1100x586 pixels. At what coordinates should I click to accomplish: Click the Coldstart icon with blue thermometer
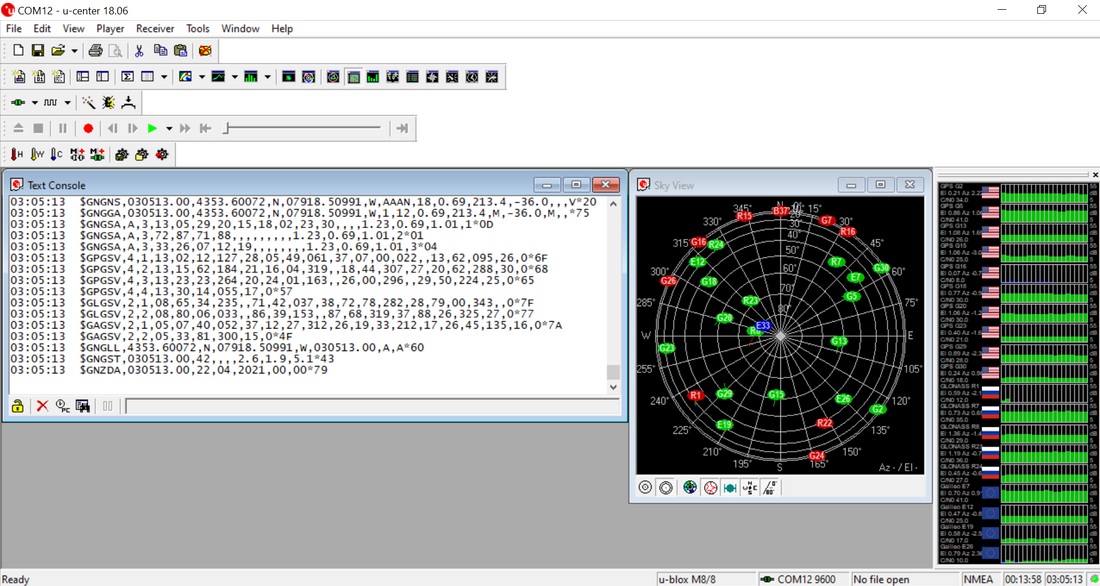pyautogui.click(x=56, y=154)
